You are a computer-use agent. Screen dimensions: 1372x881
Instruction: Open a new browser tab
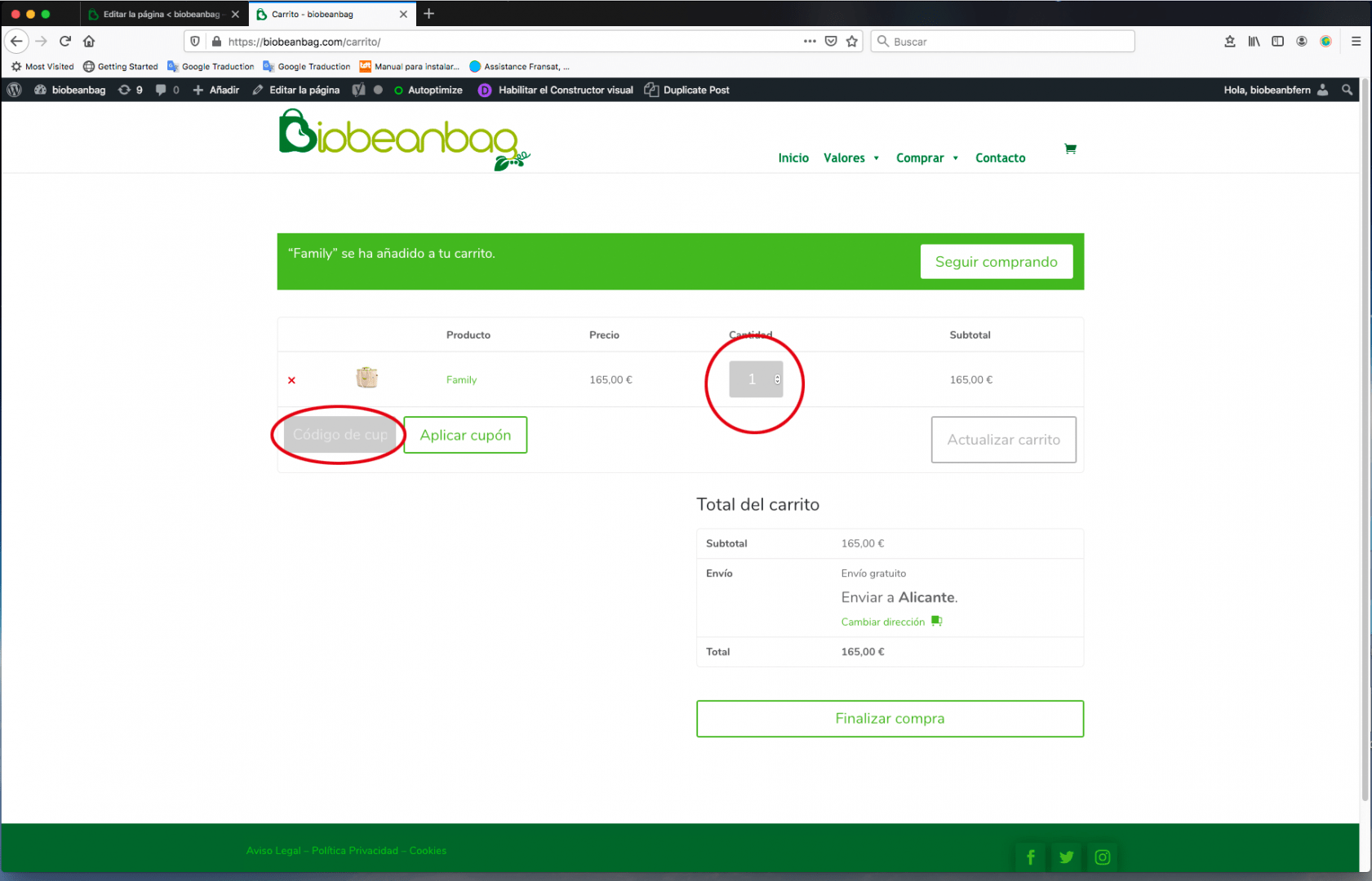(x=428, y=14)
